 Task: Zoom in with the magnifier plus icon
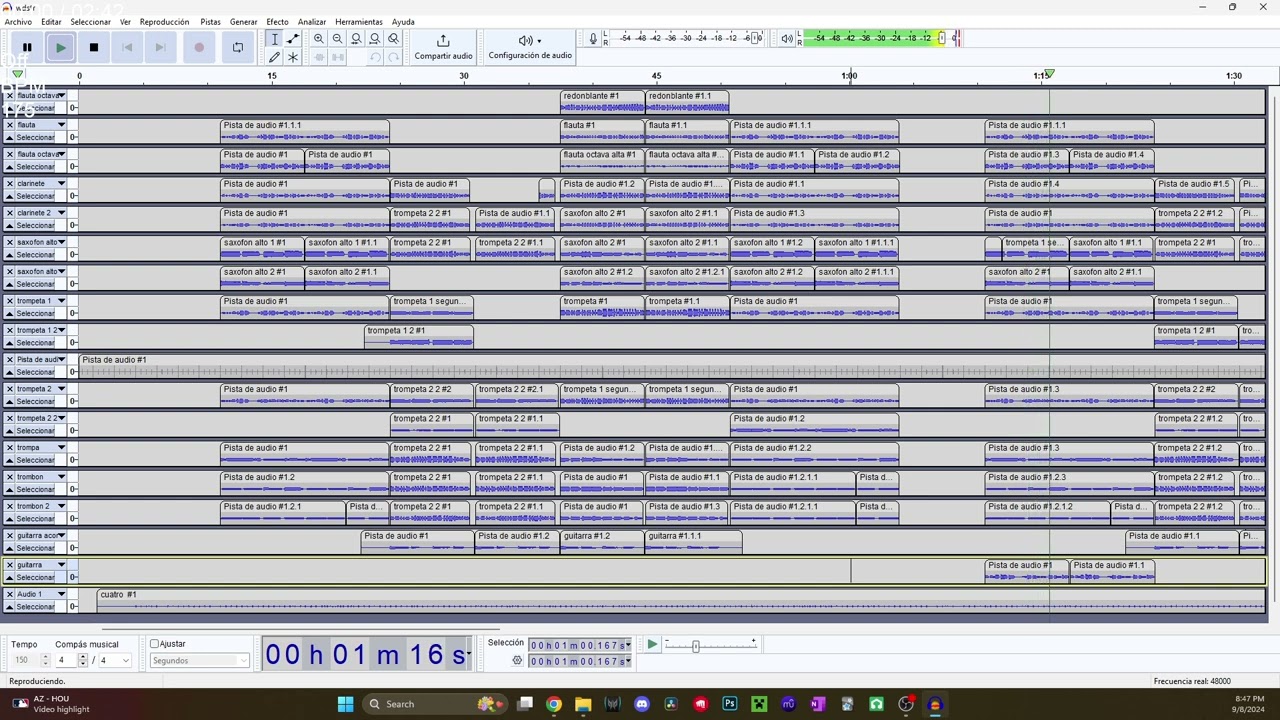tap(319, 39)
